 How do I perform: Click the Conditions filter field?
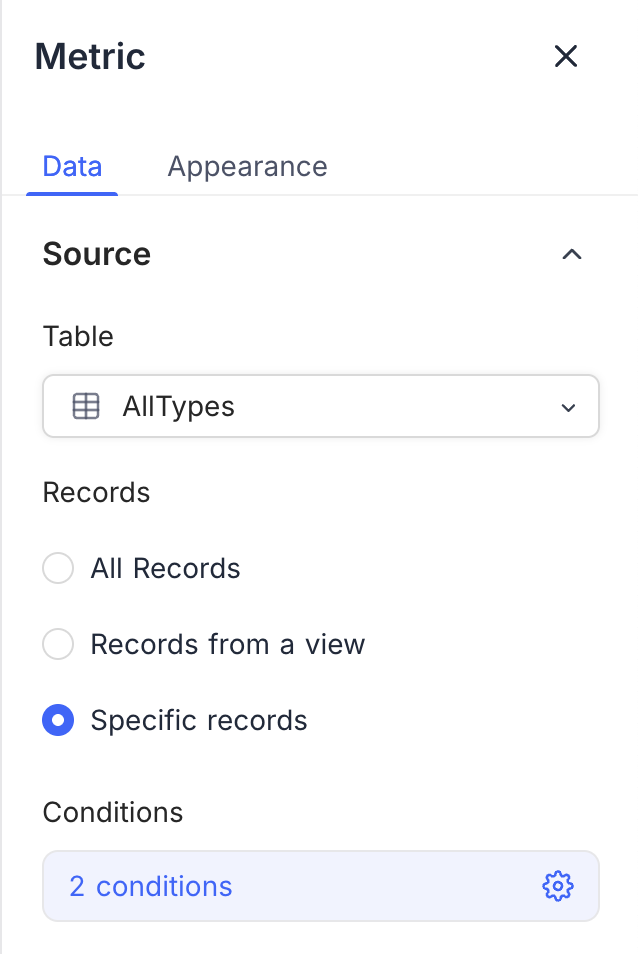320,886
